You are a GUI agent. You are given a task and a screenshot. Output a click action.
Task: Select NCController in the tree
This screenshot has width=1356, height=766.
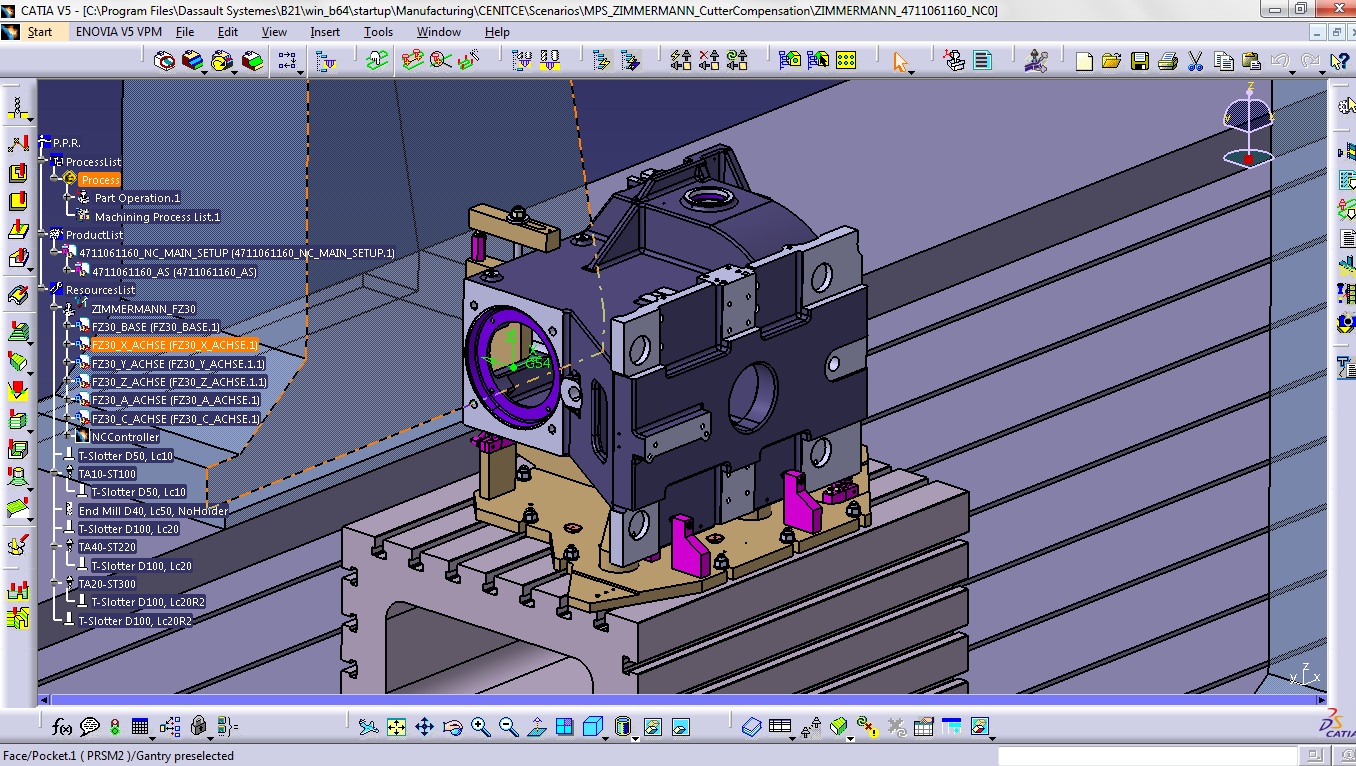pos(125,437)
